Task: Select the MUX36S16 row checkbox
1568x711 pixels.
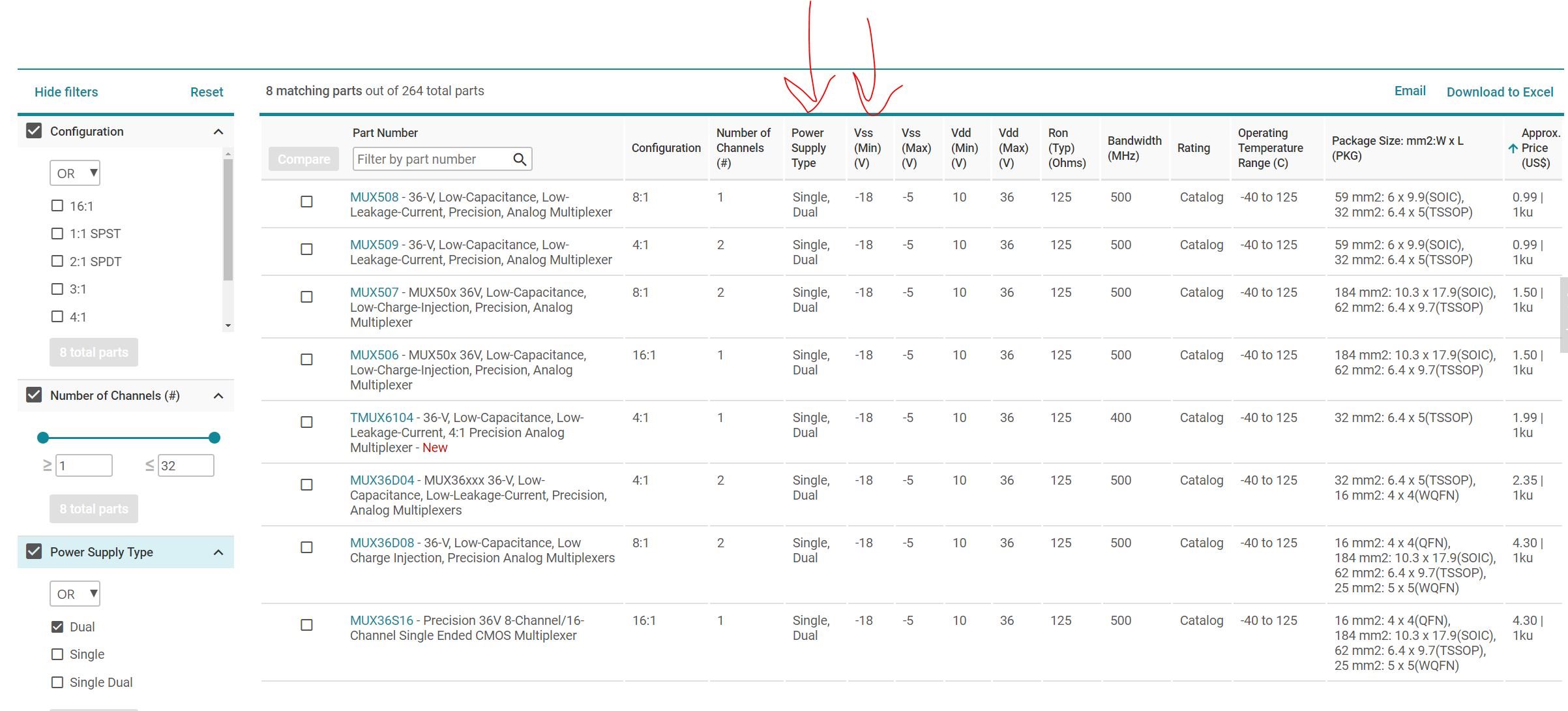Action: click(306, 625)
